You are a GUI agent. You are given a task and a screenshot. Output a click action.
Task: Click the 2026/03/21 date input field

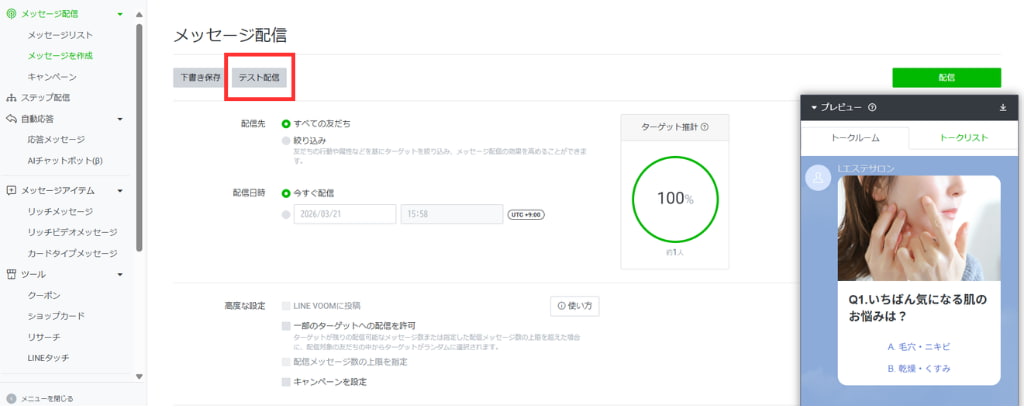click(345, 214)
